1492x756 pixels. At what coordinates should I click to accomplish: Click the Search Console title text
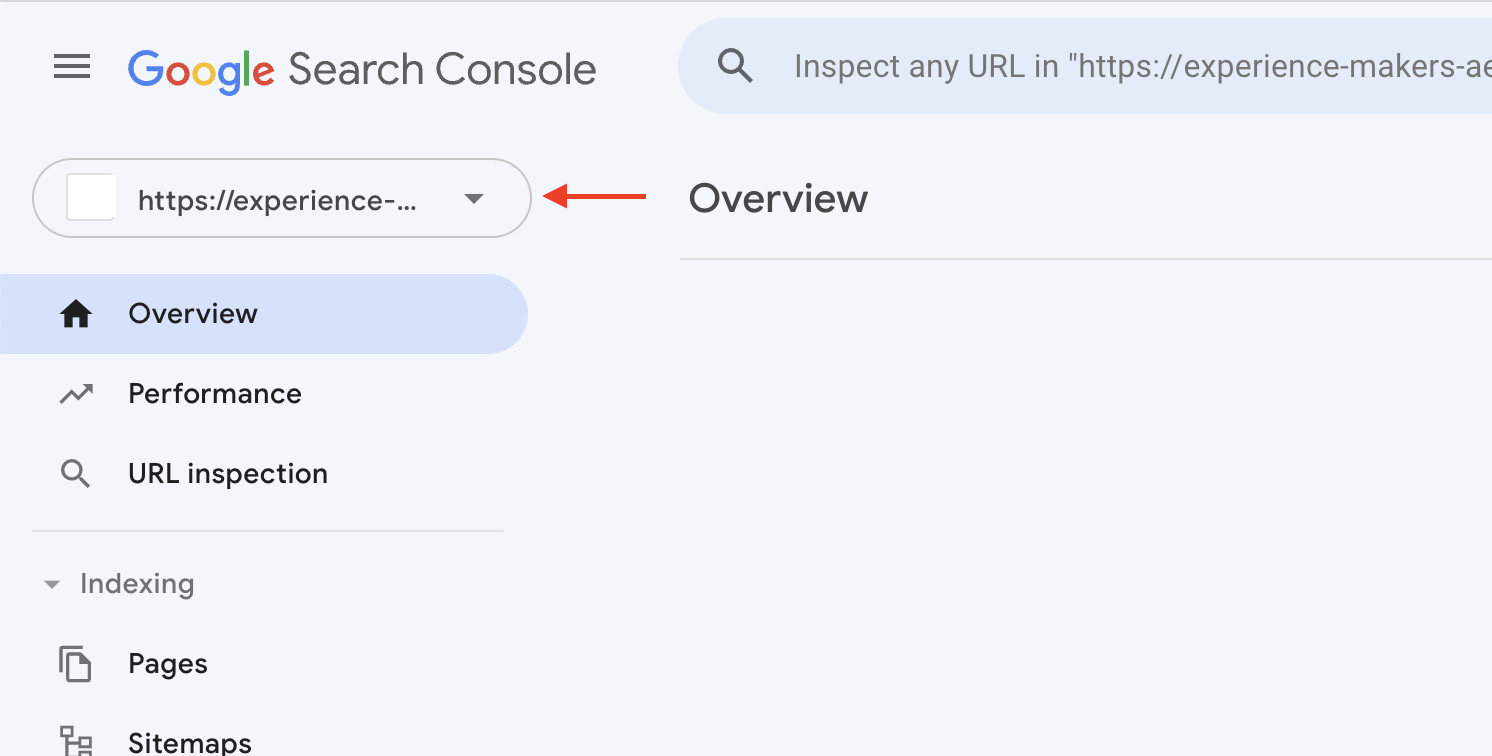442,70
